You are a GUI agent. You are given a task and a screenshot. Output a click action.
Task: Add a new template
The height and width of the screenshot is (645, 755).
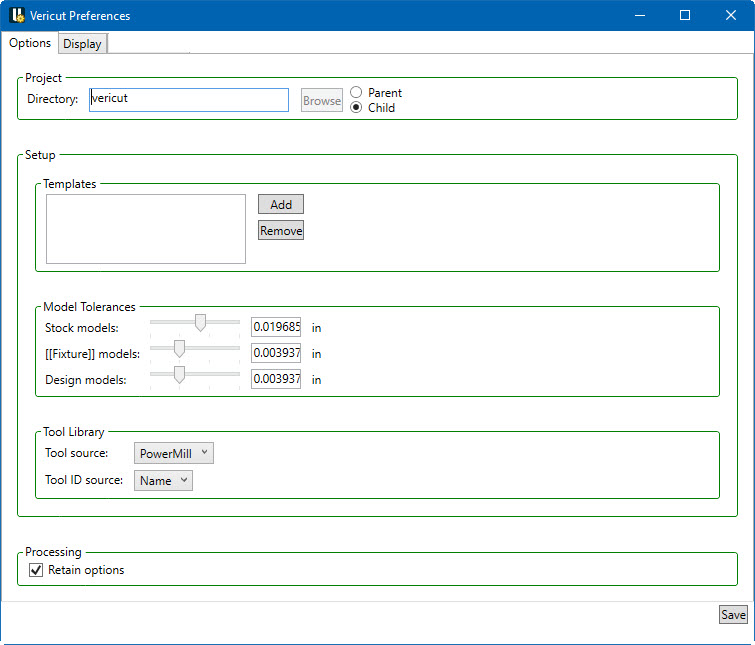[x=281, y=204]
